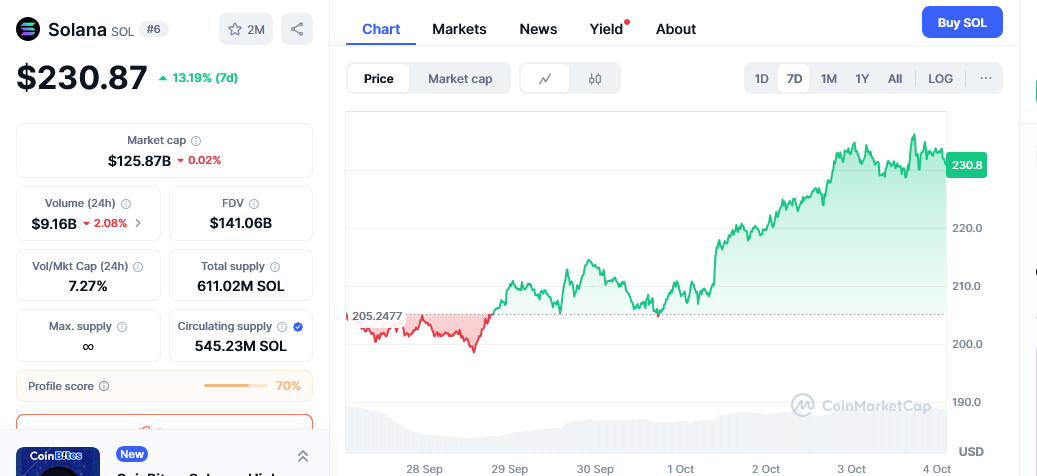Collapse the CoinBites panel with chevron

click(x=302, y=456)
